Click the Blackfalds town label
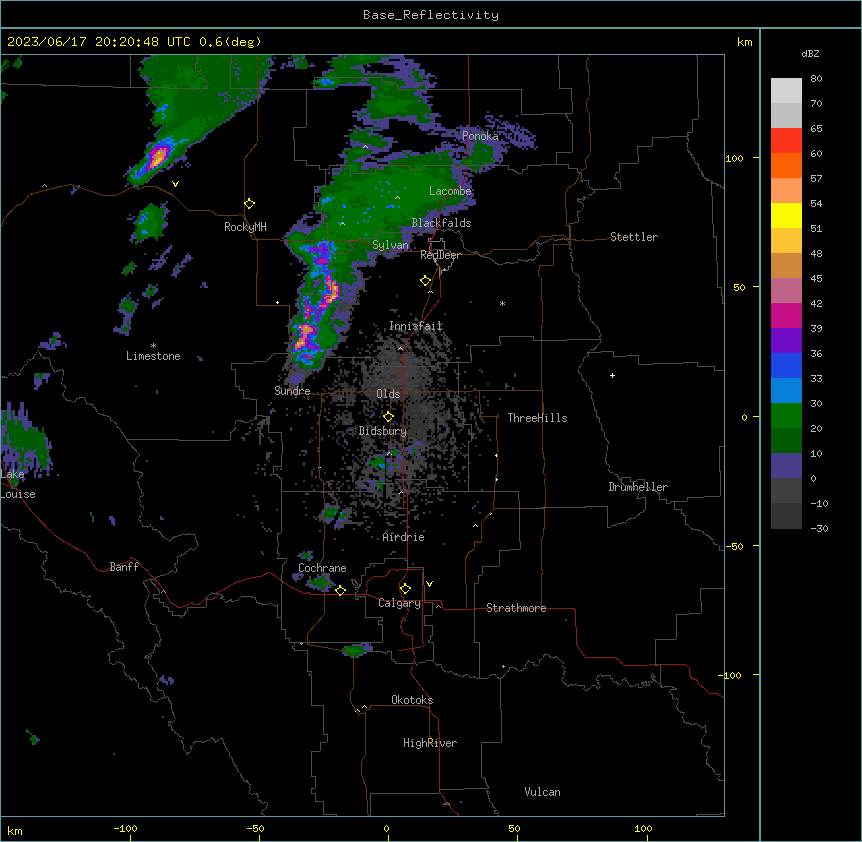This screenshot has height=842, width=862. (441, 223)
